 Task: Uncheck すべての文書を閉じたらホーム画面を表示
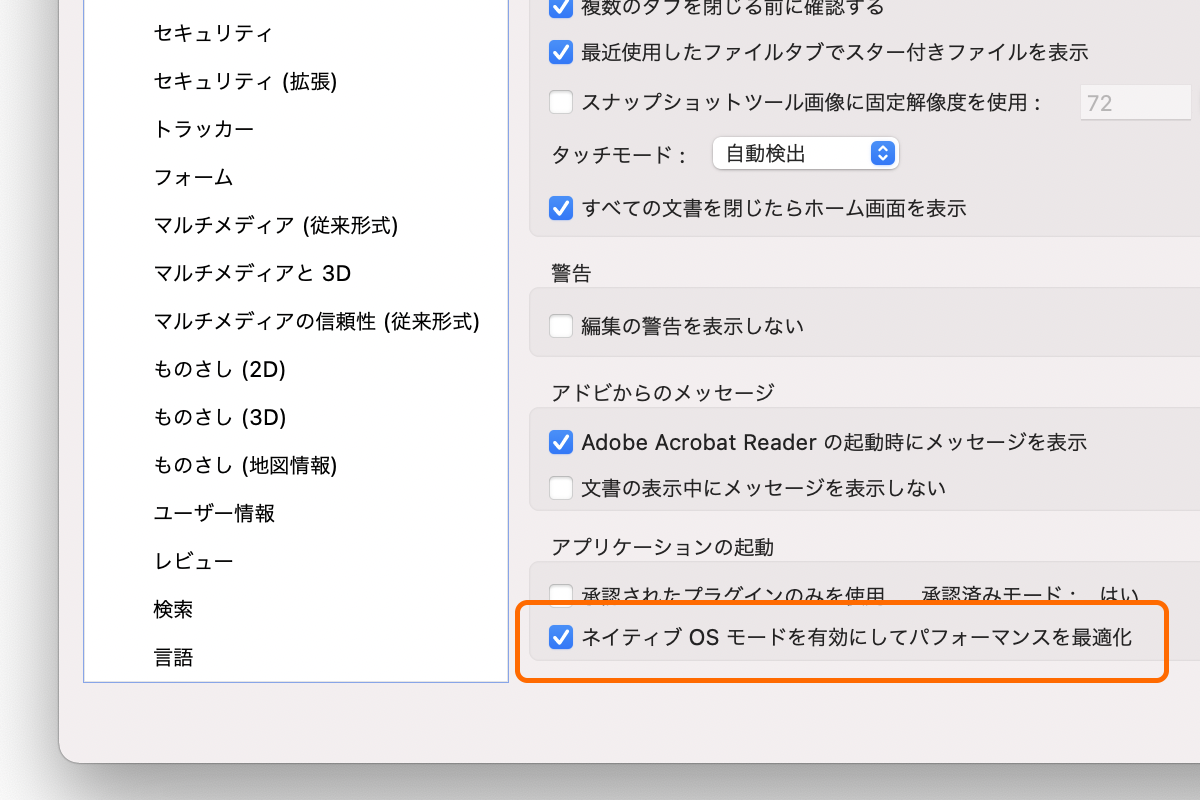pyautogui.click(x=561, y=208)
